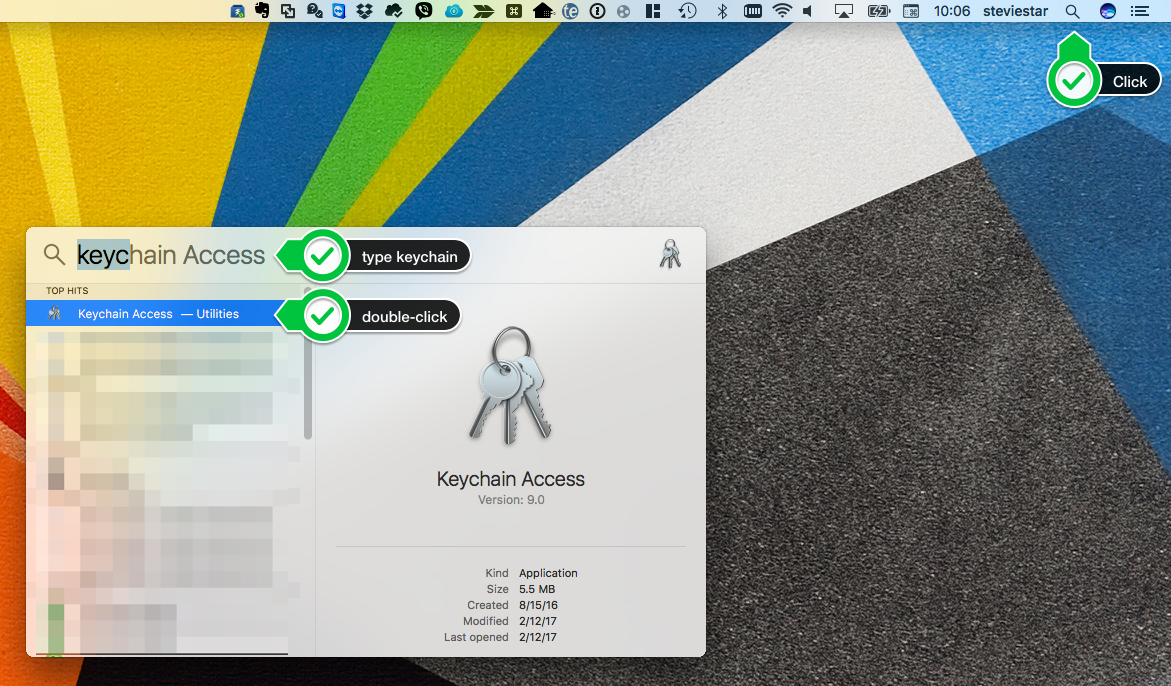
Task: Click the Spotlight results list scrollbar
Action: pos(308,364)
